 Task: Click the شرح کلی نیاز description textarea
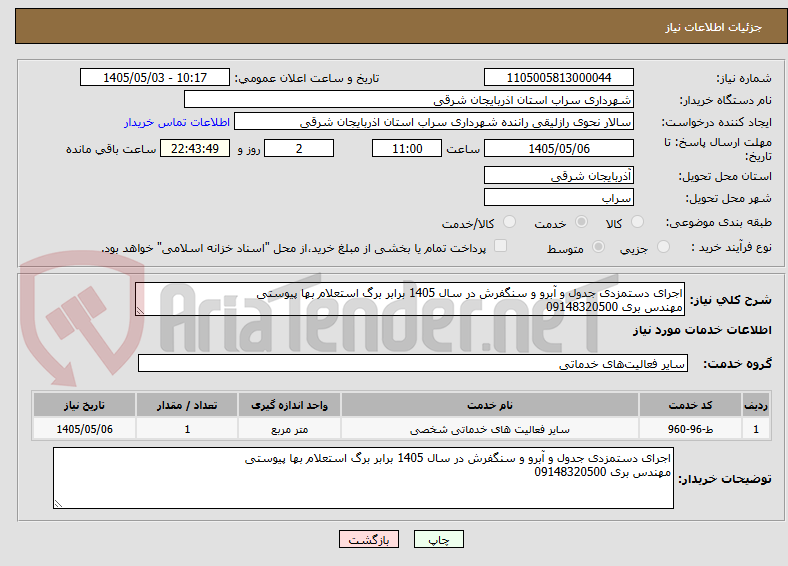(410, 299)
